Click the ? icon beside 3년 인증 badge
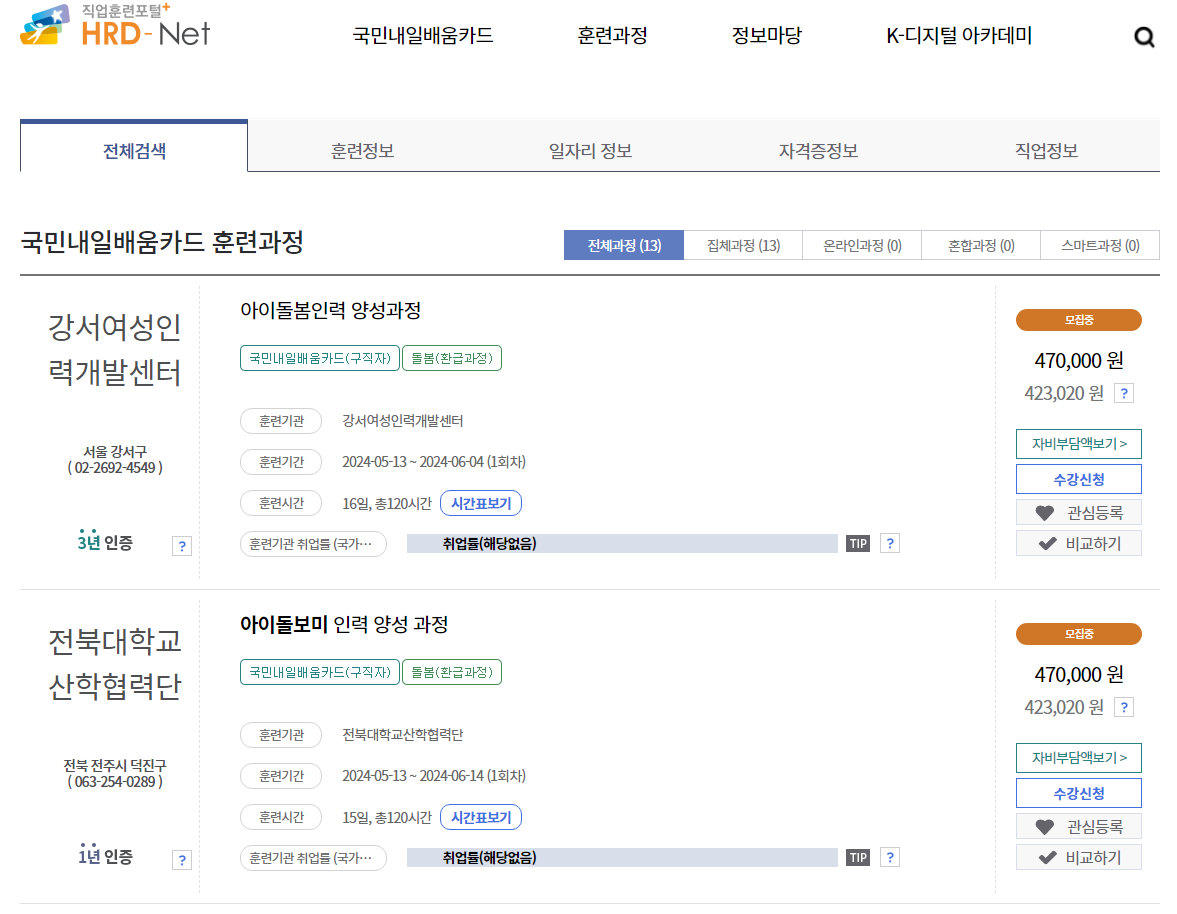Image resolution: width=1177 pixels, height=914 pixels. point(181,545)
